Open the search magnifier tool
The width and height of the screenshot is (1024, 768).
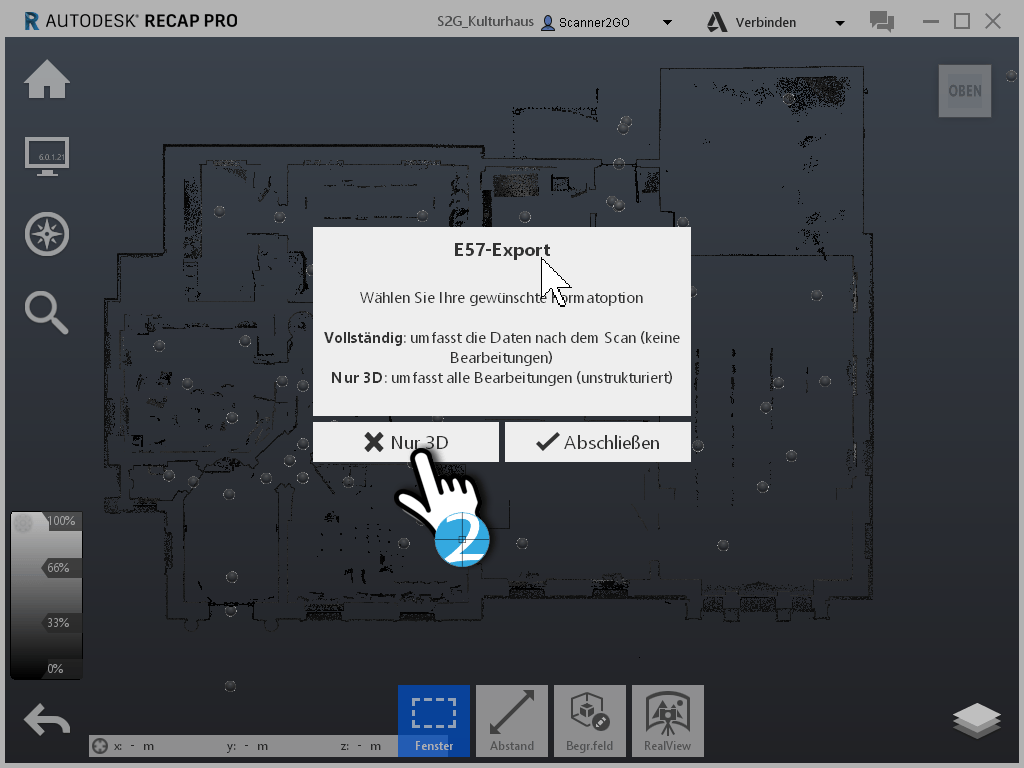pyautogui.click(x=47, y=313)
